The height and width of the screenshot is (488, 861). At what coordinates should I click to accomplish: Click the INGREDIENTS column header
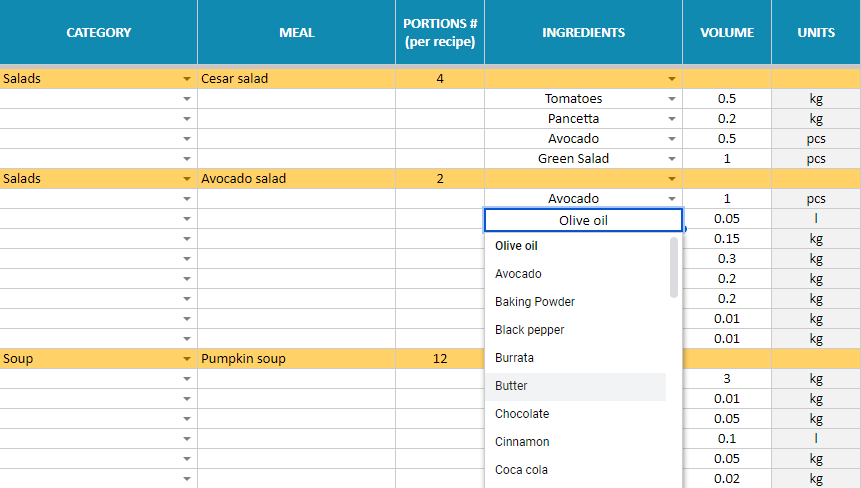pos(583,33)
